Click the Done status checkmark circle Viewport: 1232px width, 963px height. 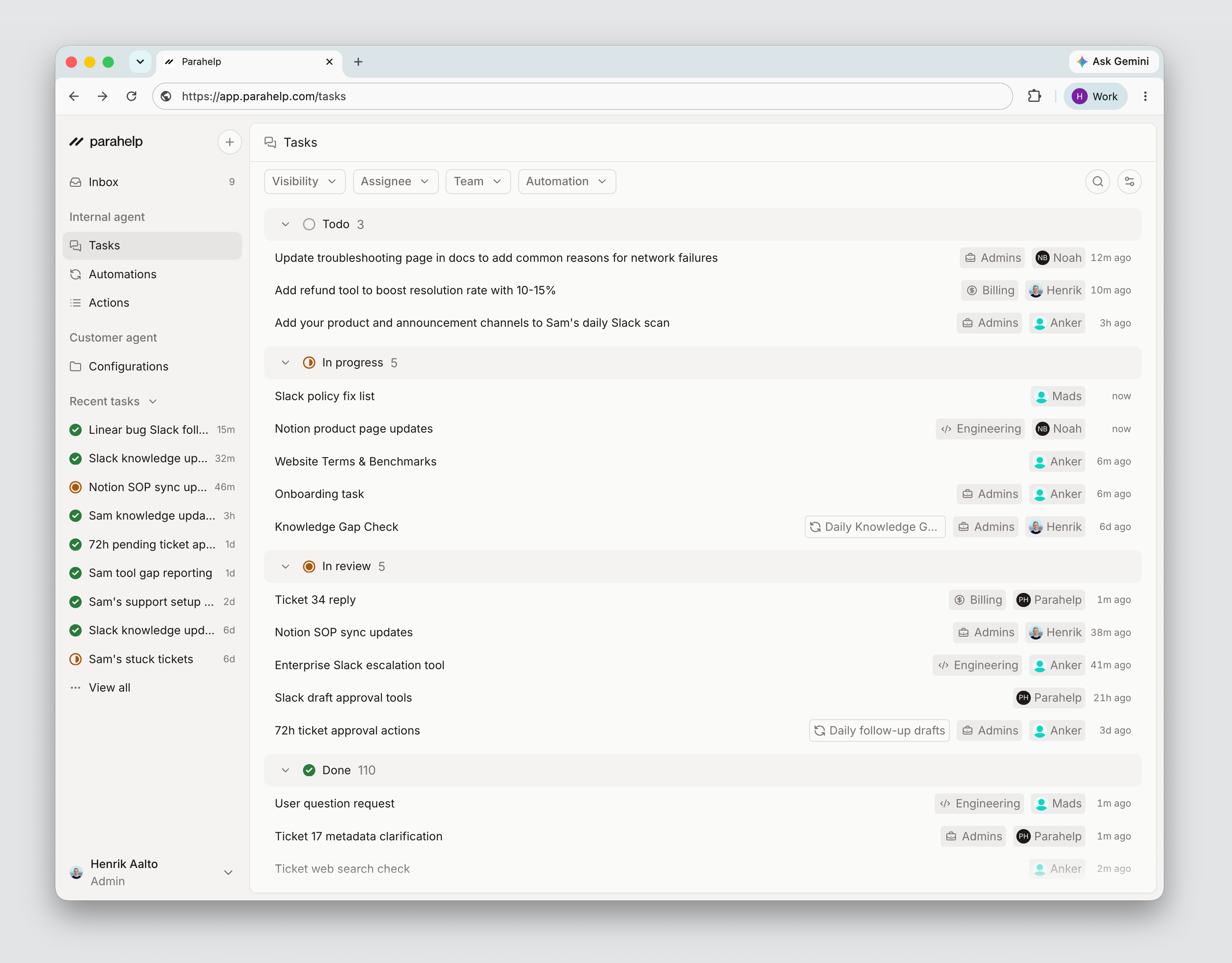tap(309, 770)
